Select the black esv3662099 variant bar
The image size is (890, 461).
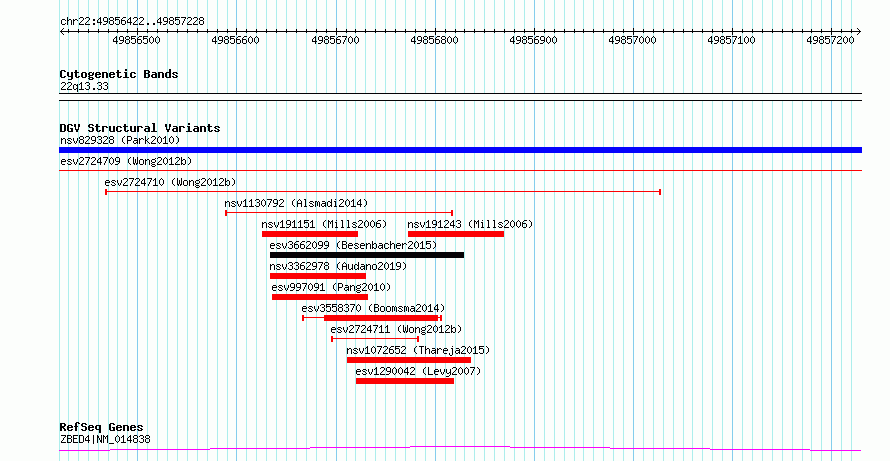coord(367,255)
